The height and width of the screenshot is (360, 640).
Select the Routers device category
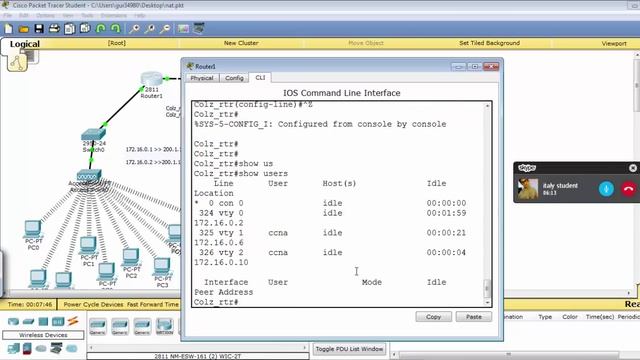click(x=13, y=322)
